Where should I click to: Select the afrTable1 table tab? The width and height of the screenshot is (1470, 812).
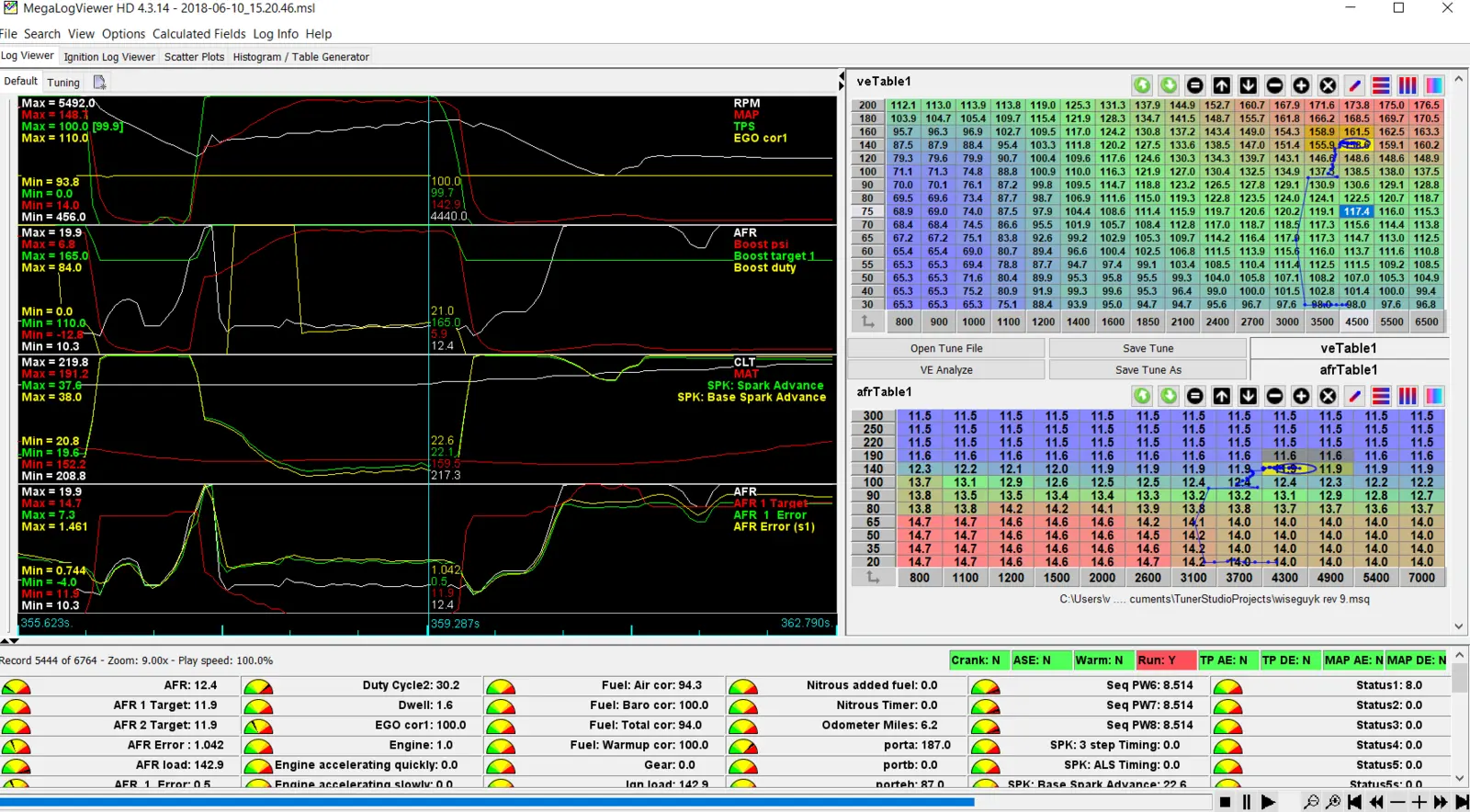click(x=1348, y=369)
